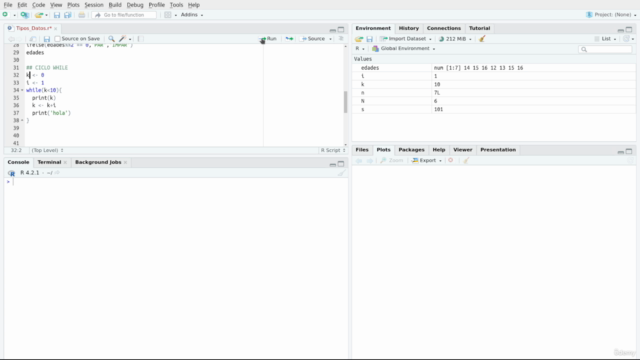Open the Build menu
The image size is (640, 360).
coord(115,5)
